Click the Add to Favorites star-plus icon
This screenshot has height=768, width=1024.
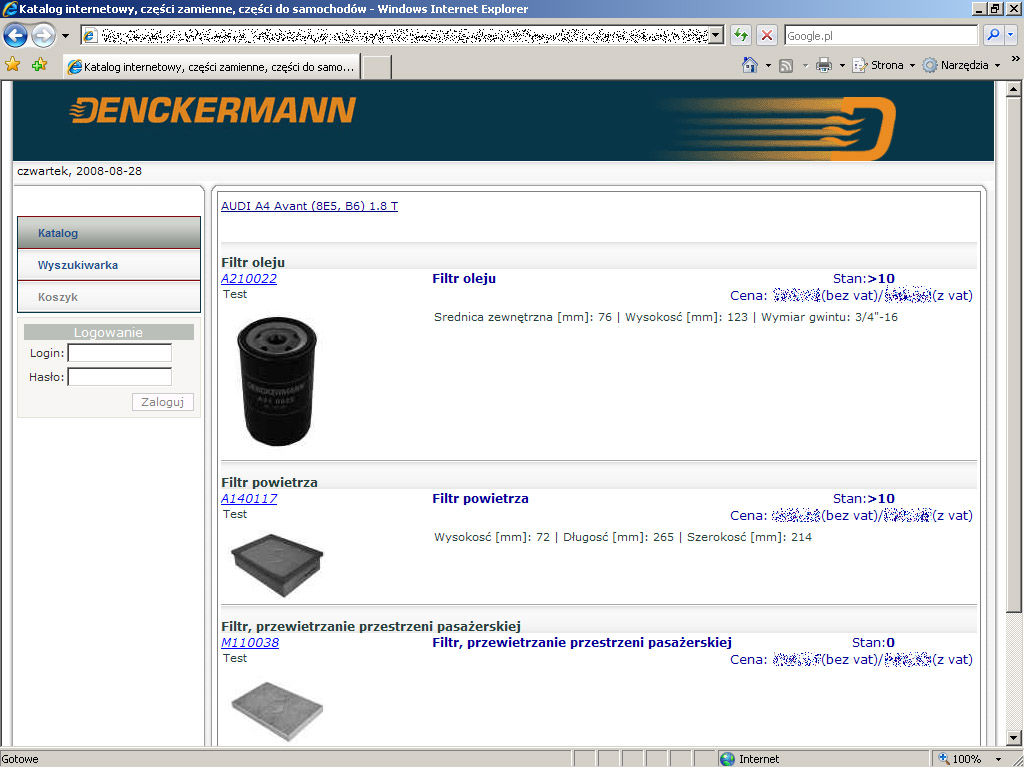point(39,64)
